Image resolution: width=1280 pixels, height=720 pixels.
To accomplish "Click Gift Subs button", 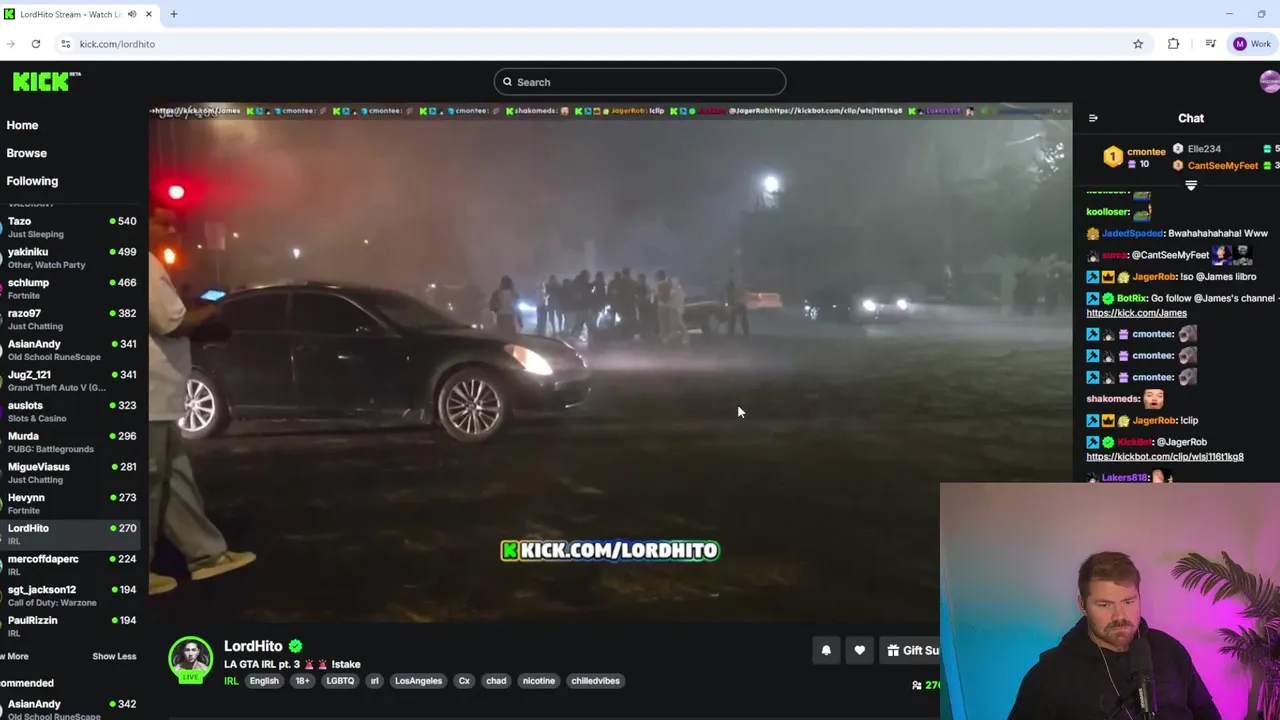I will pyautogui.click(x=911, y=651).
